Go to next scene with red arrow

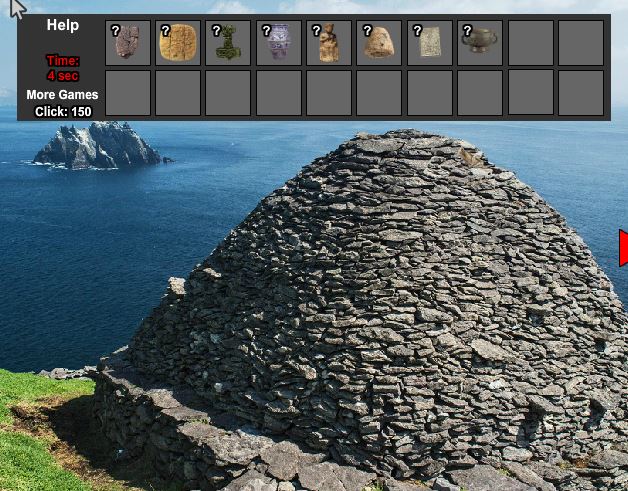point(623,248)
